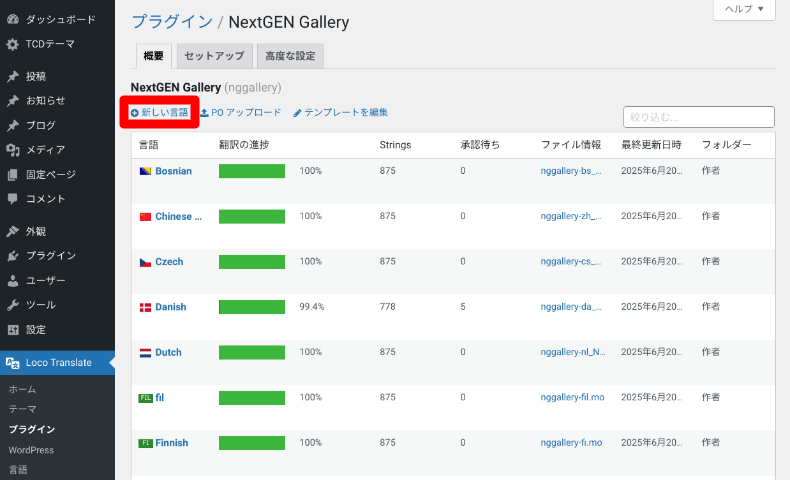The height and width of the screenshot is (480, 790).
Task: Click the プラグイン plug icon in sidebar
Action: click(x=13, y=256)
